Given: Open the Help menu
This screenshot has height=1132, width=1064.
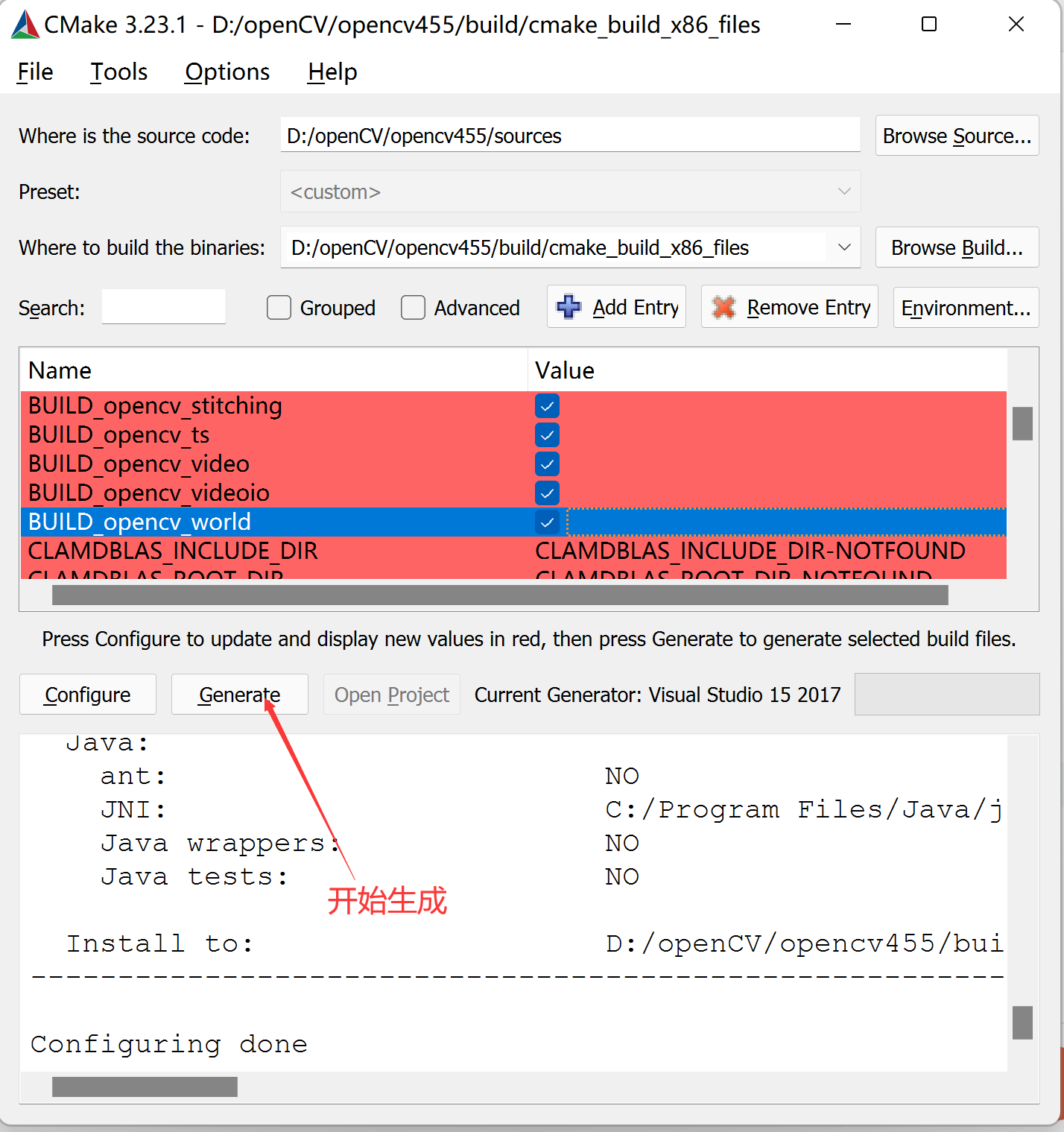Looking at the screenshot, I should click(x=332, y=72).
